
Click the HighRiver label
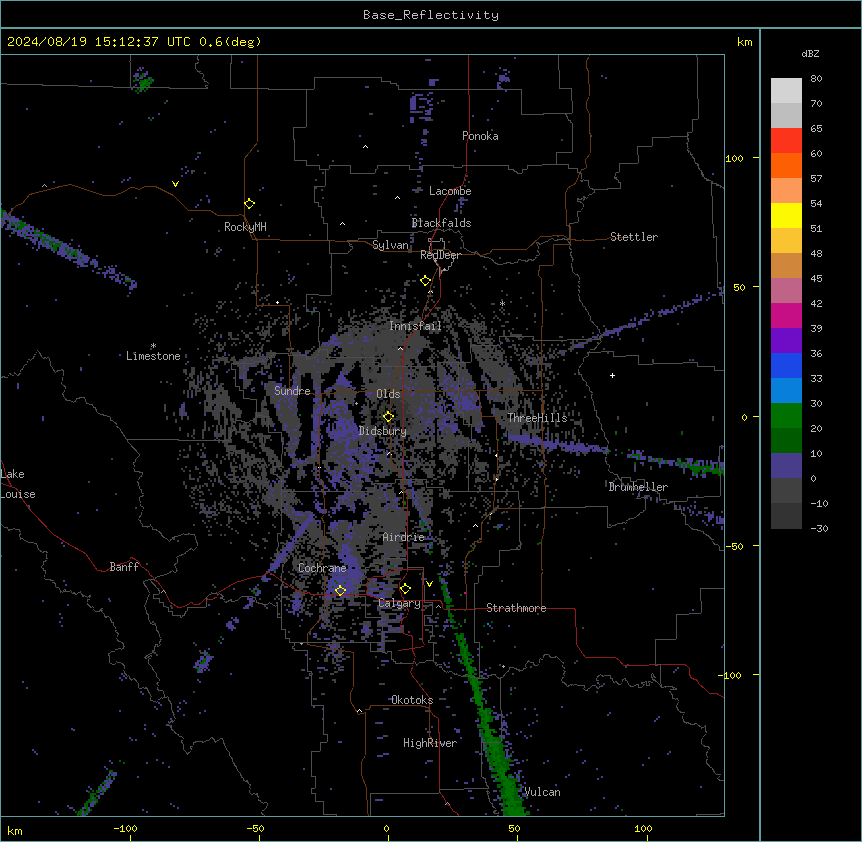[x=430, y=743]
